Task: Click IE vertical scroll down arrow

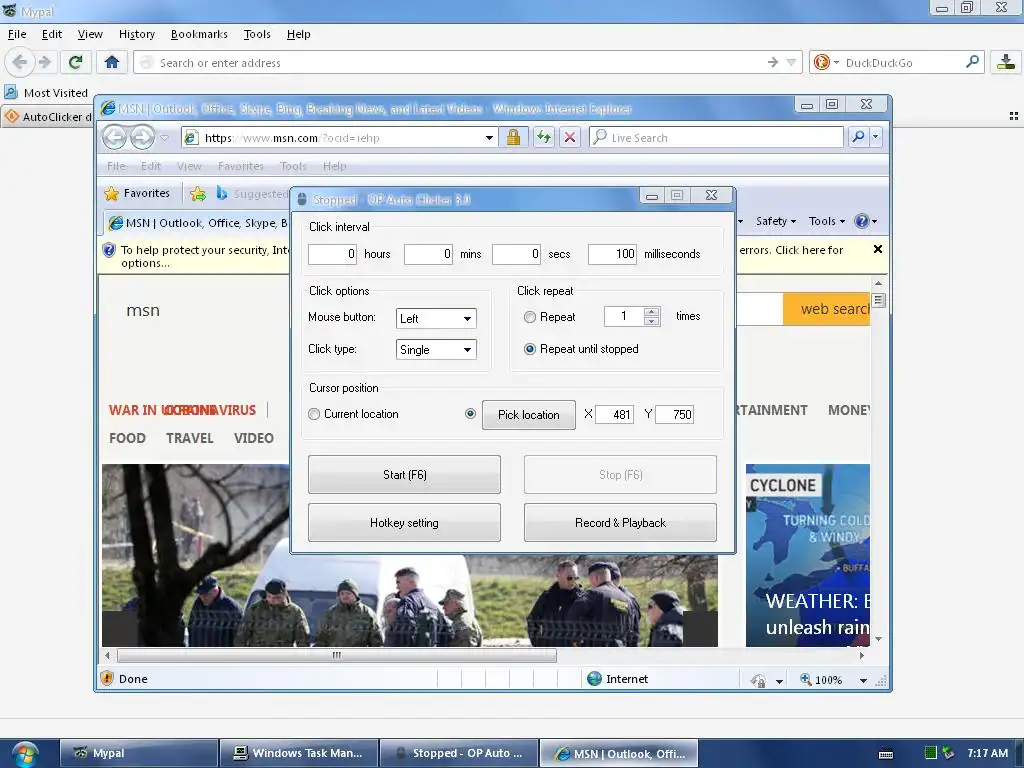Action: [x=878, y=639]
